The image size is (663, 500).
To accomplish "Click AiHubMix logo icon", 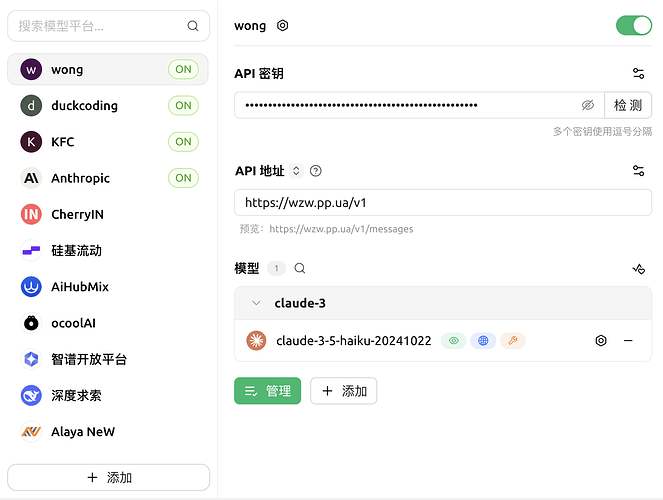I will (31, 287).
